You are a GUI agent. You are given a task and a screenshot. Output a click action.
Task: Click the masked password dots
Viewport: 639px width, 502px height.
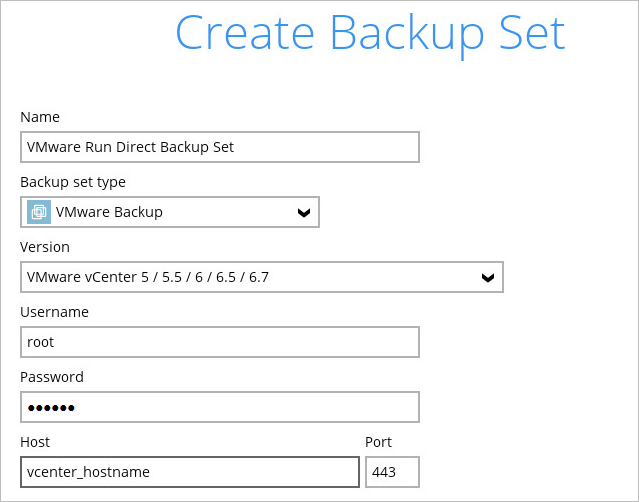tap(51, 408)
